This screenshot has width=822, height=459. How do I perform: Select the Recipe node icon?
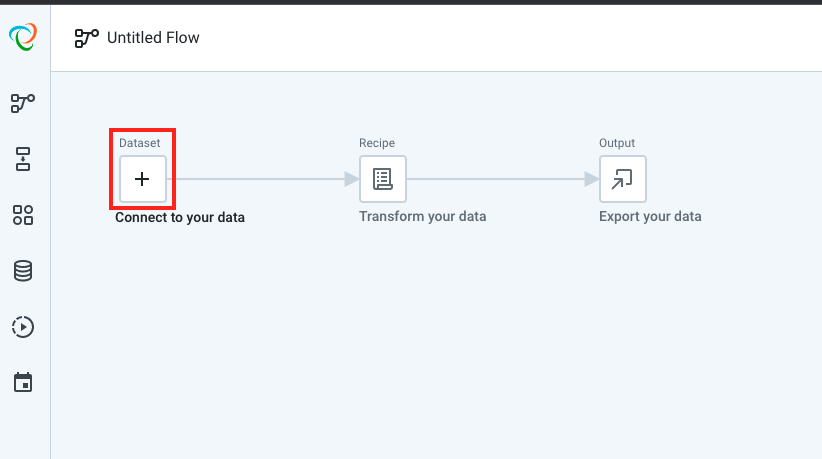(383, 179)
